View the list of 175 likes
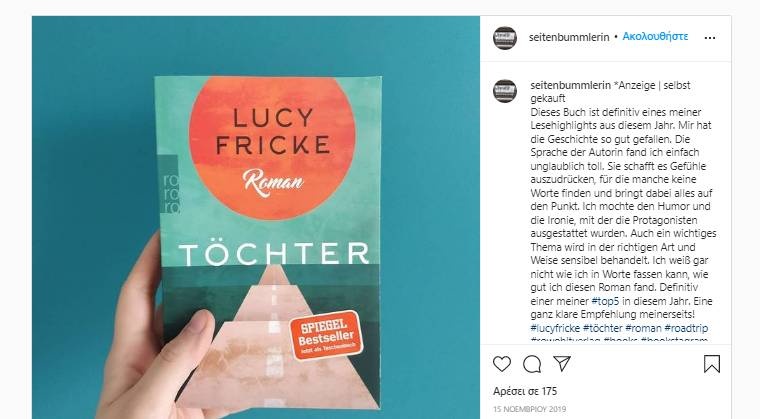The image size is (760, 419). (x=525, y=391)
